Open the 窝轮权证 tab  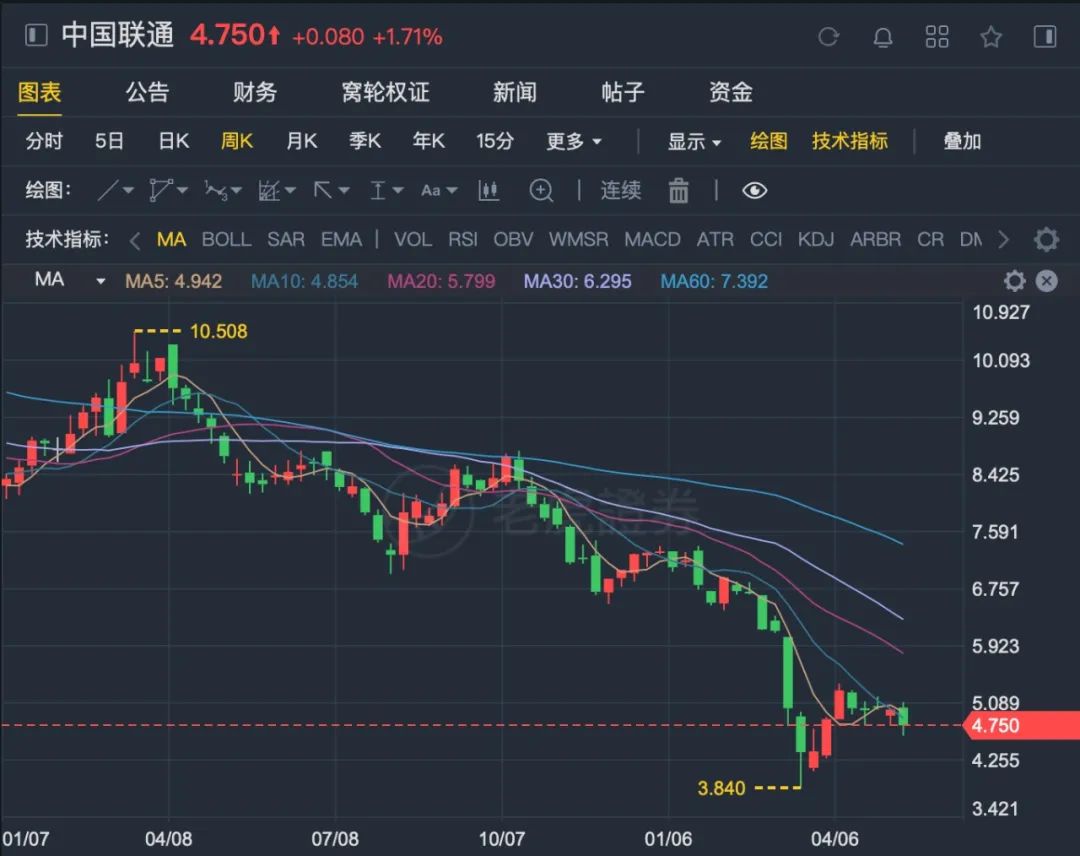[385, 92]
